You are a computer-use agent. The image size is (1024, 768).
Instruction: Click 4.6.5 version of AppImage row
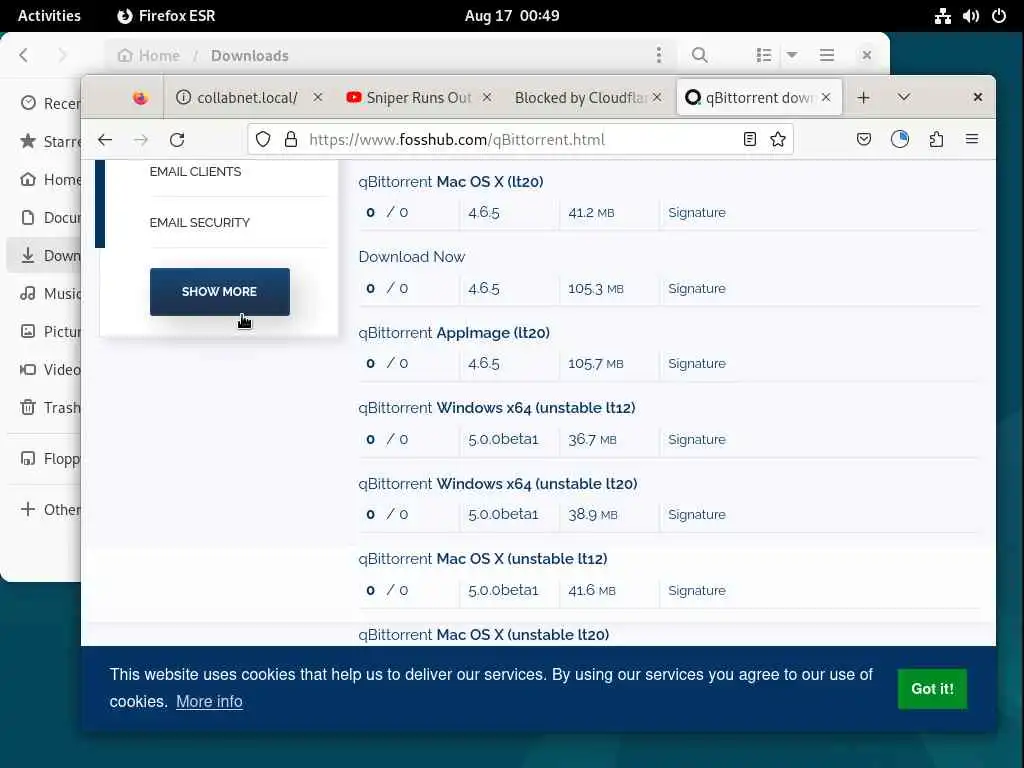484,364
